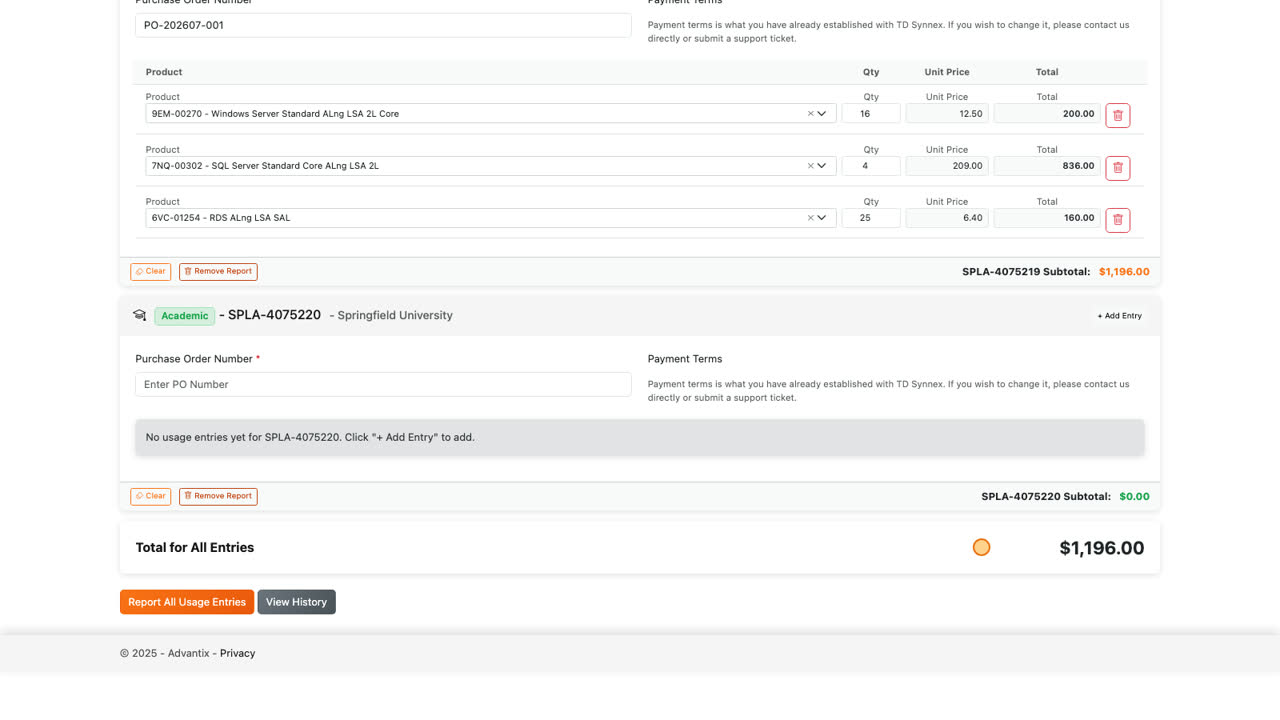Click the SPLA-4075220 Subtotal $0.00 amount
Image resolution: width=1280 pixels, height=720 pixels.
coord(1134,497)
